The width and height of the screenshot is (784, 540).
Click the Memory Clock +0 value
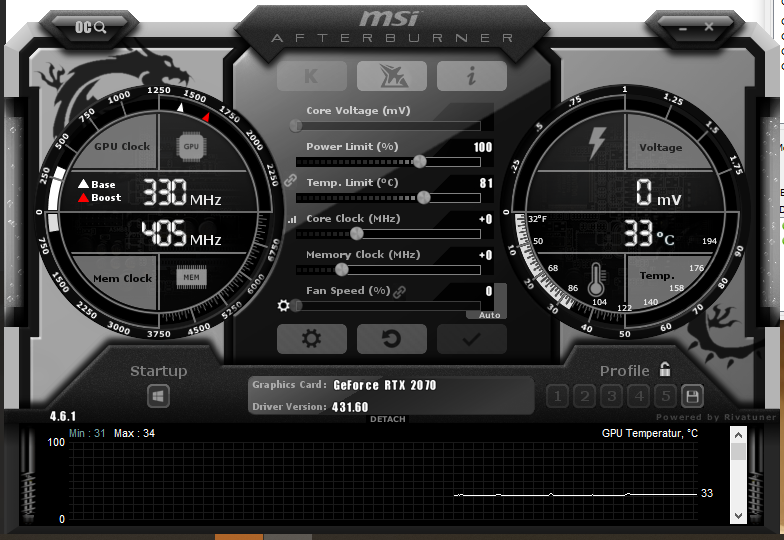click(x=485, y=255)
